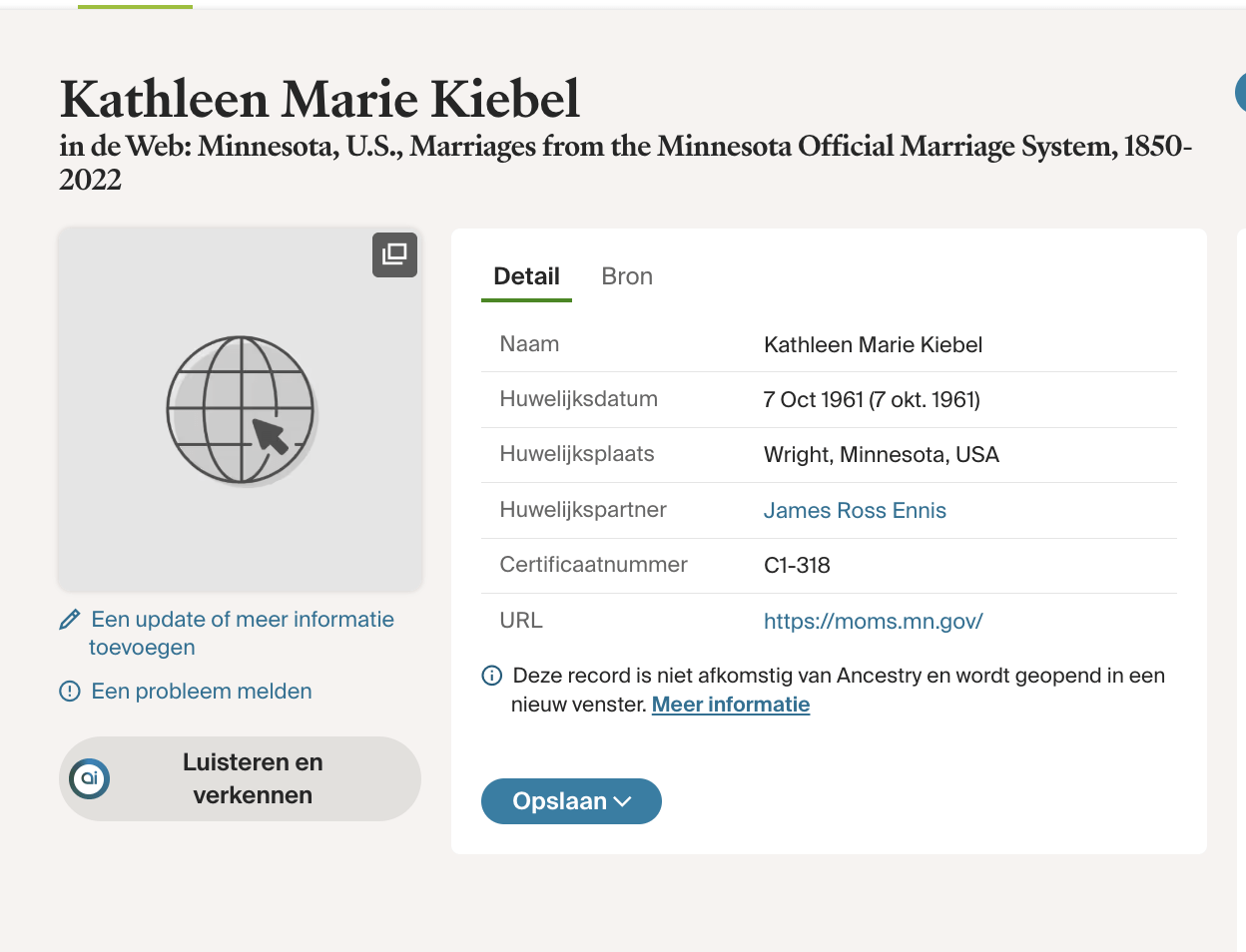Open the 'Meer informatie' link
1246x952 pixels.
pyautogui.click(x=731, y=705)
